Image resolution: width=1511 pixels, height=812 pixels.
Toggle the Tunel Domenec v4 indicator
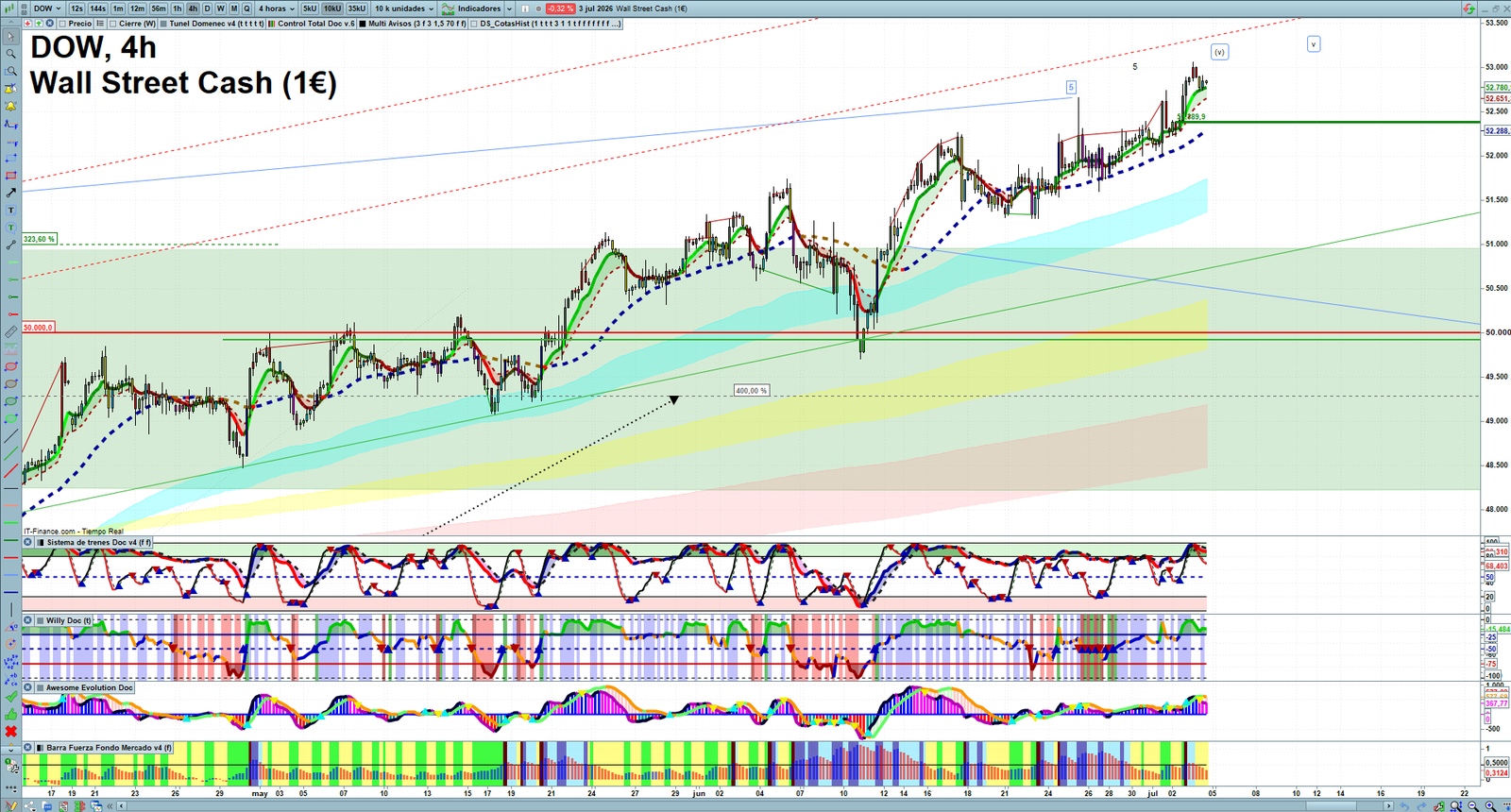coord(163,24)
